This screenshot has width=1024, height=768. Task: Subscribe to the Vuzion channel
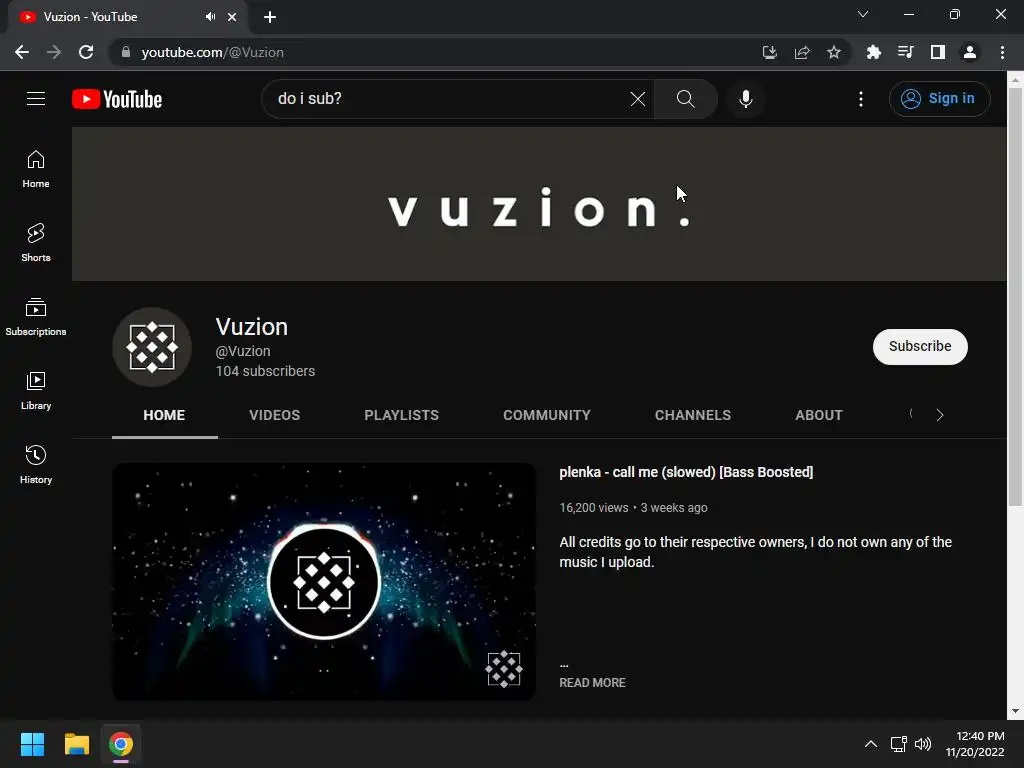click(x=920, y=346)
